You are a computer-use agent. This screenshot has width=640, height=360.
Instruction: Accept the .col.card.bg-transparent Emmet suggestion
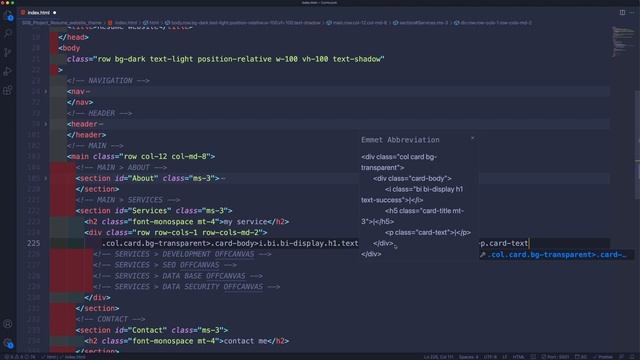pyautogui.click(x=556, y=255)
